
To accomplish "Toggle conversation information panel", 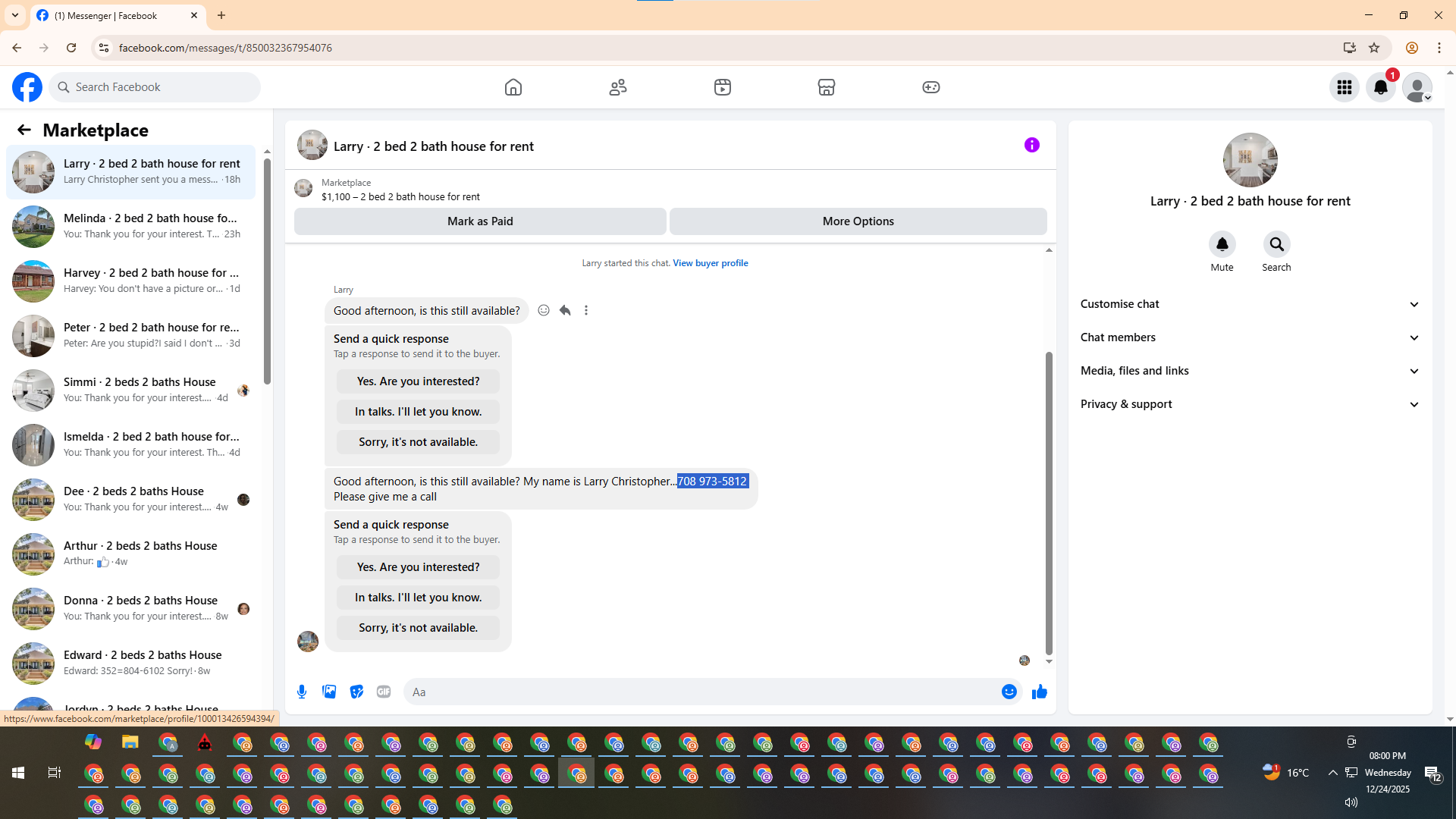I will point(1031,145).
